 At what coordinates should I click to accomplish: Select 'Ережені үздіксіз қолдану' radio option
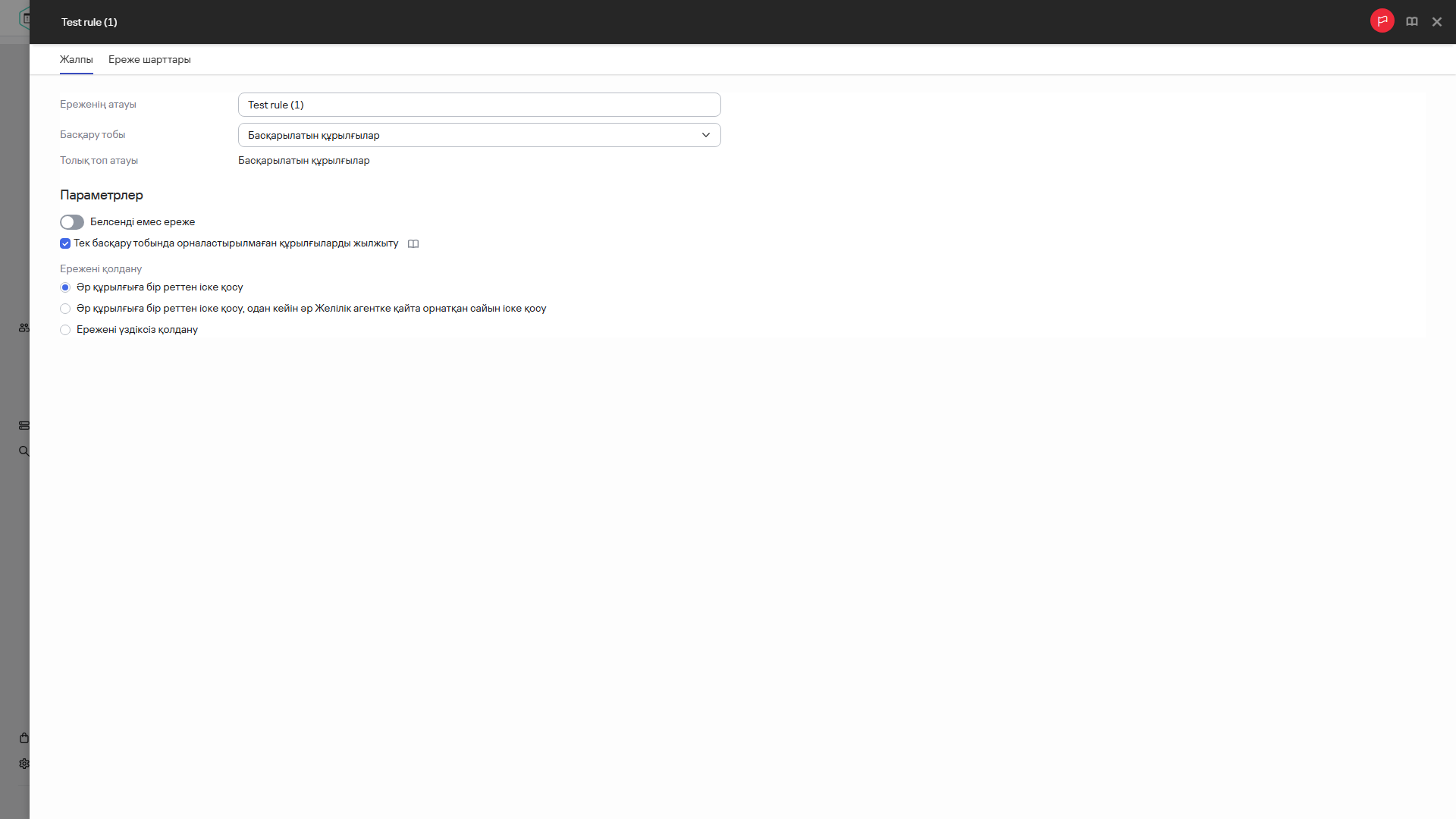click(x=65, y=330)
